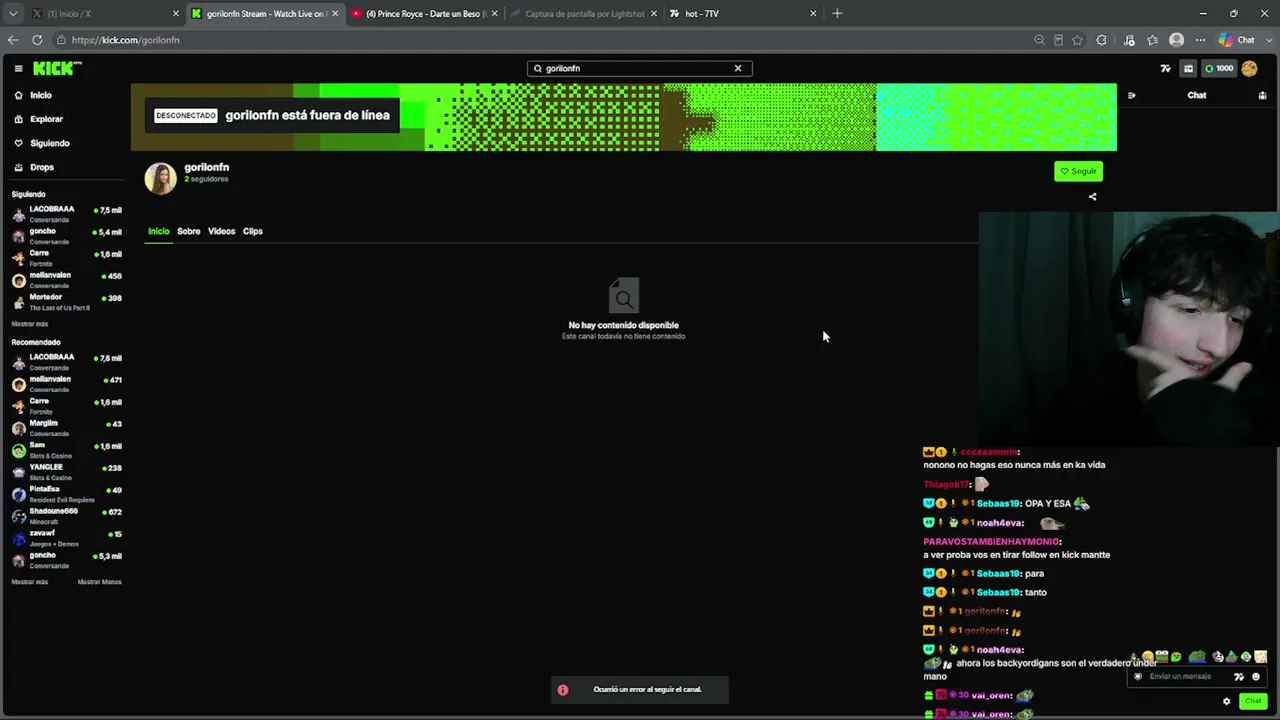Image resolution: width=1280 pixels, height=720 pixels.
Task: Reload the kick.com page
Action: [x=37, y=40]
